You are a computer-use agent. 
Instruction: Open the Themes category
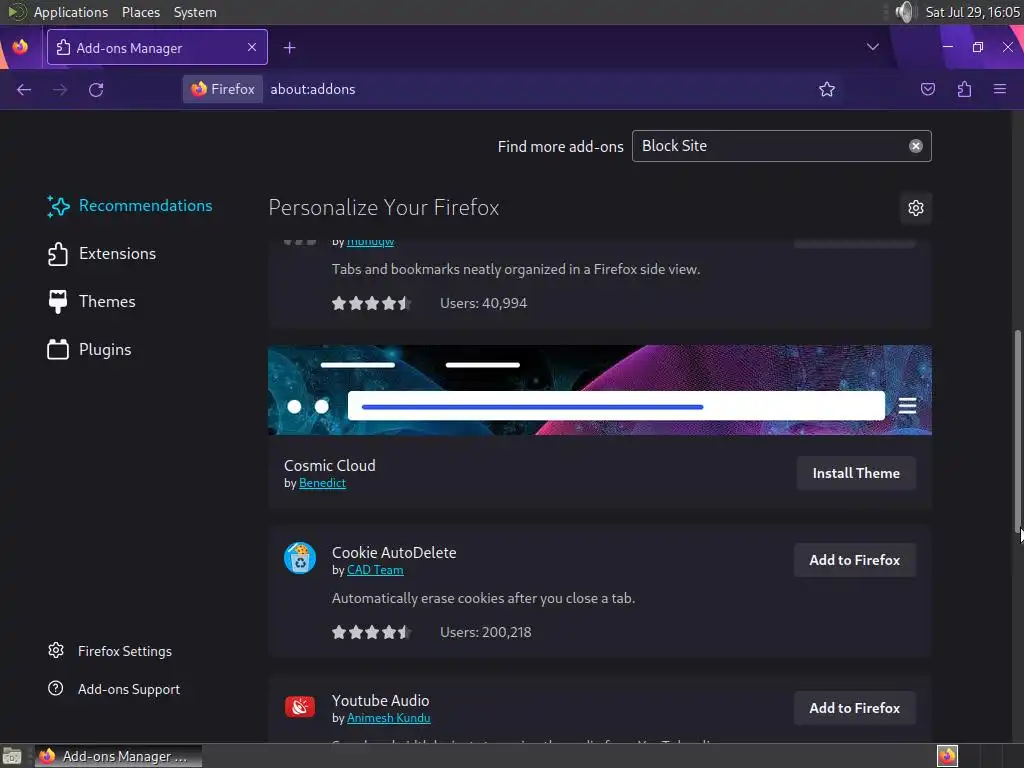coord(91,302)
